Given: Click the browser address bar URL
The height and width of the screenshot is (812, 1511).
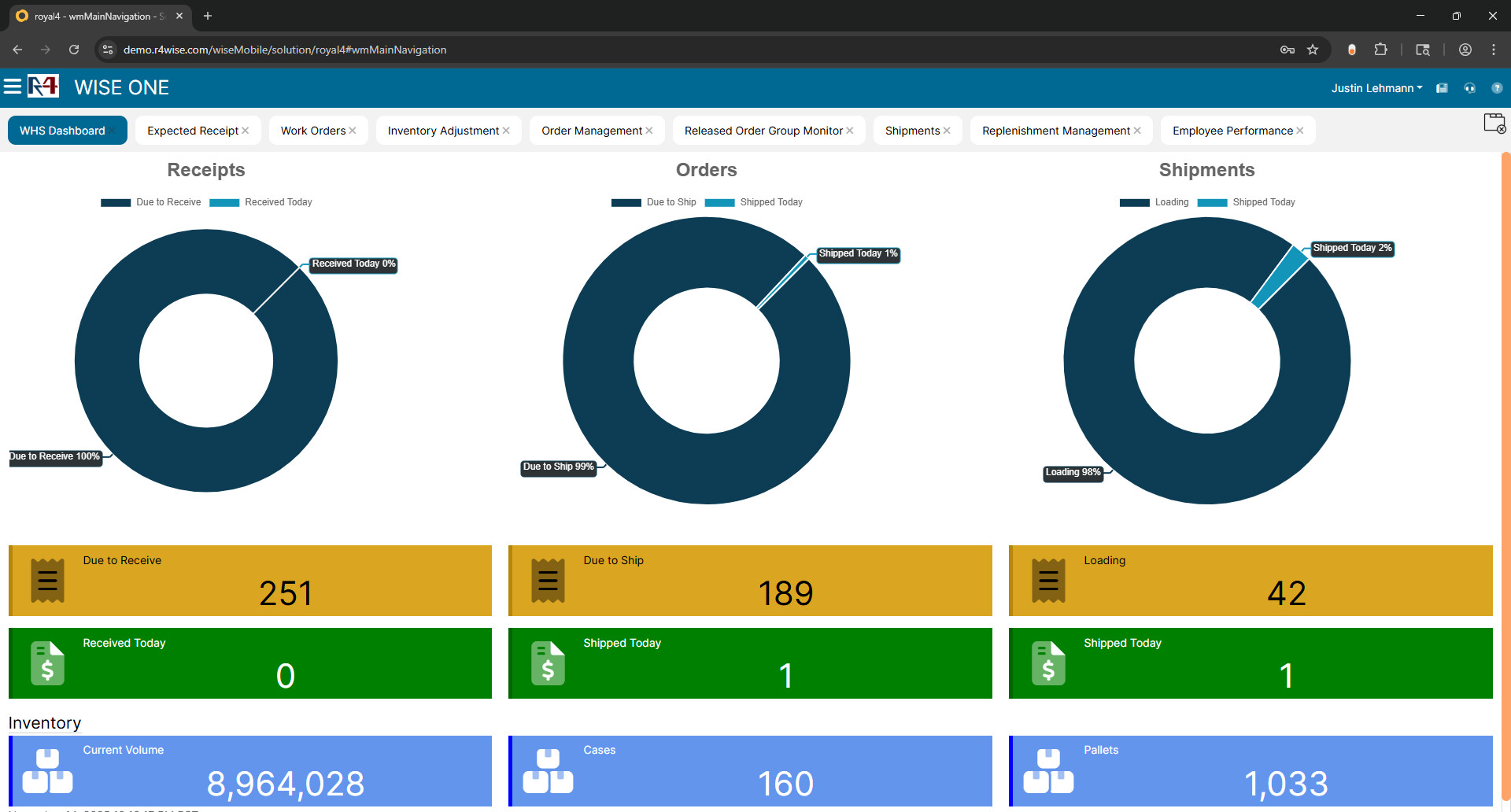Looking at the screenshot, I should 285,50.
